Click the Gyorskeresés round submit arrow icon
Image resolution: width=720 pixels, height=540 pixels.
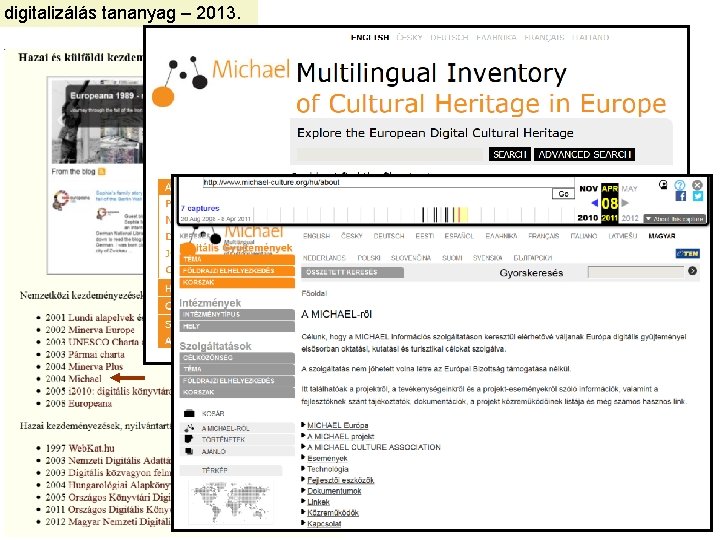[692, 271]
